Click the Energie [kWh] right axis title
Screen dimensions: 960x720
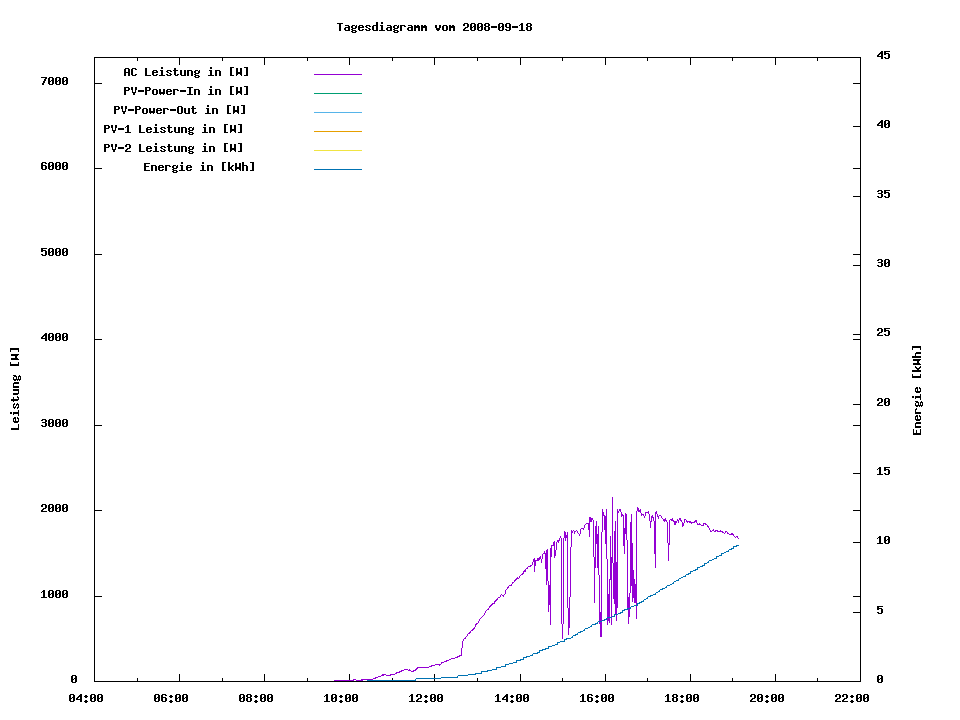(918, 390)
